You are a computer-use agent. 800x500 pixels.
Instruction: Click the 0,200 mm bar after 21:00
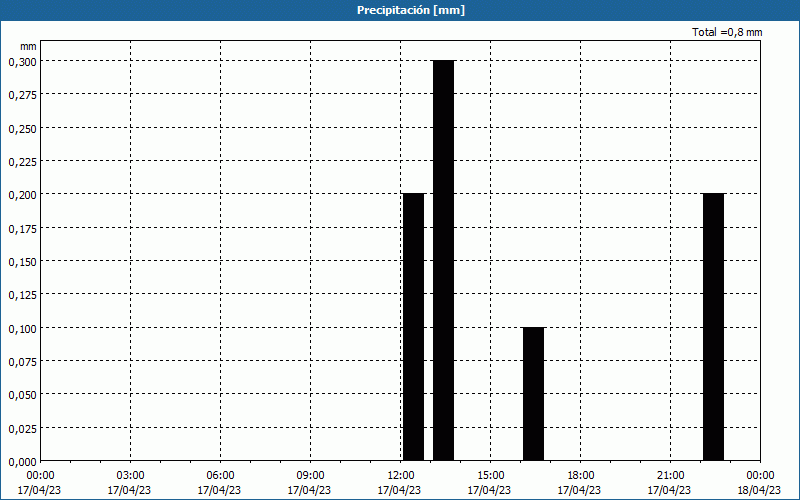[713, 327]
